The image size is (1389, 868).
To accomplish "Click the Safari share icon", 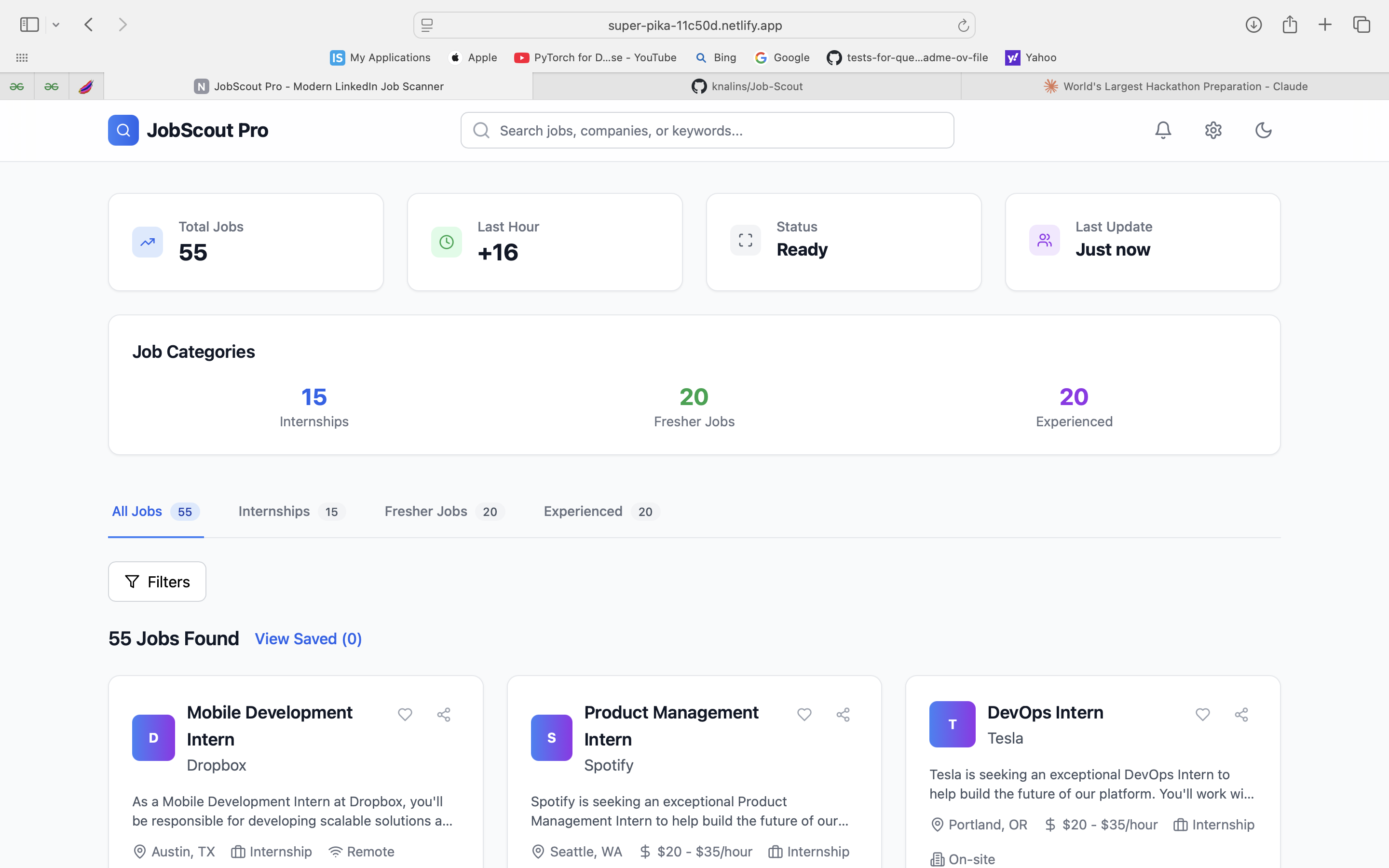I will 1290,25.
